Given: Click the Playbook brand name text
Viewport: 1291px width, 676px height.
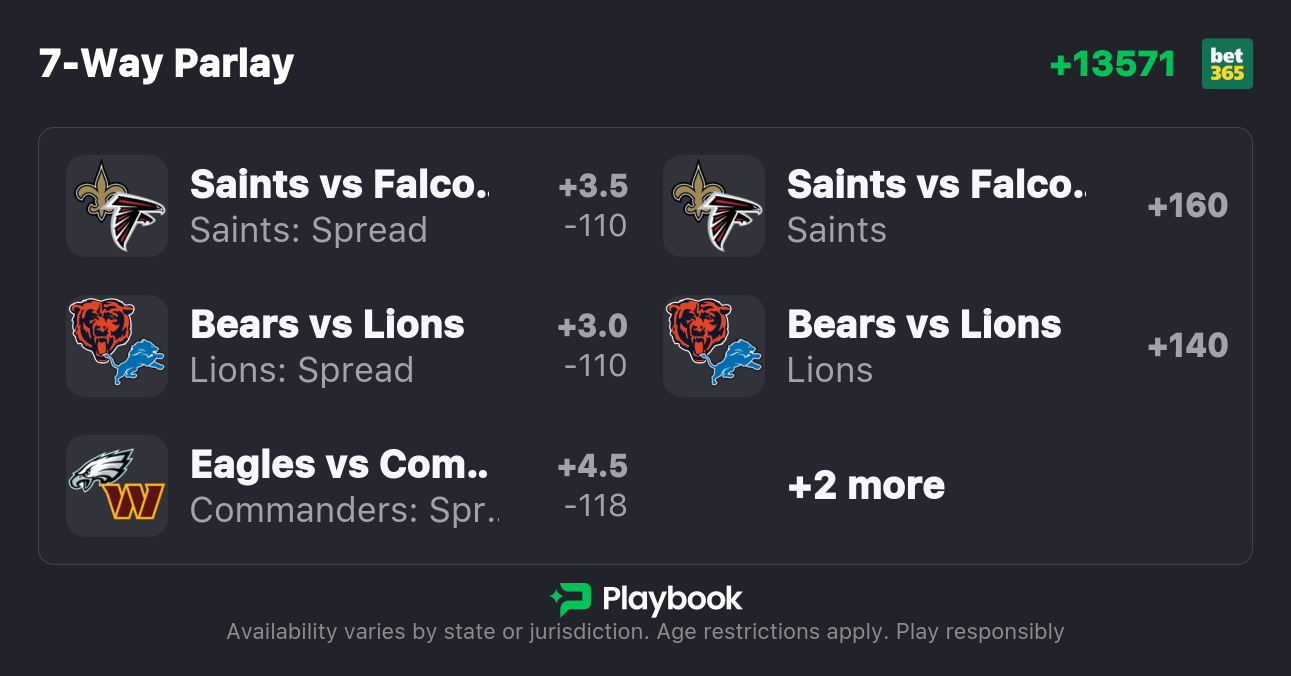Looking at the screenshot, I should (672, 599).
